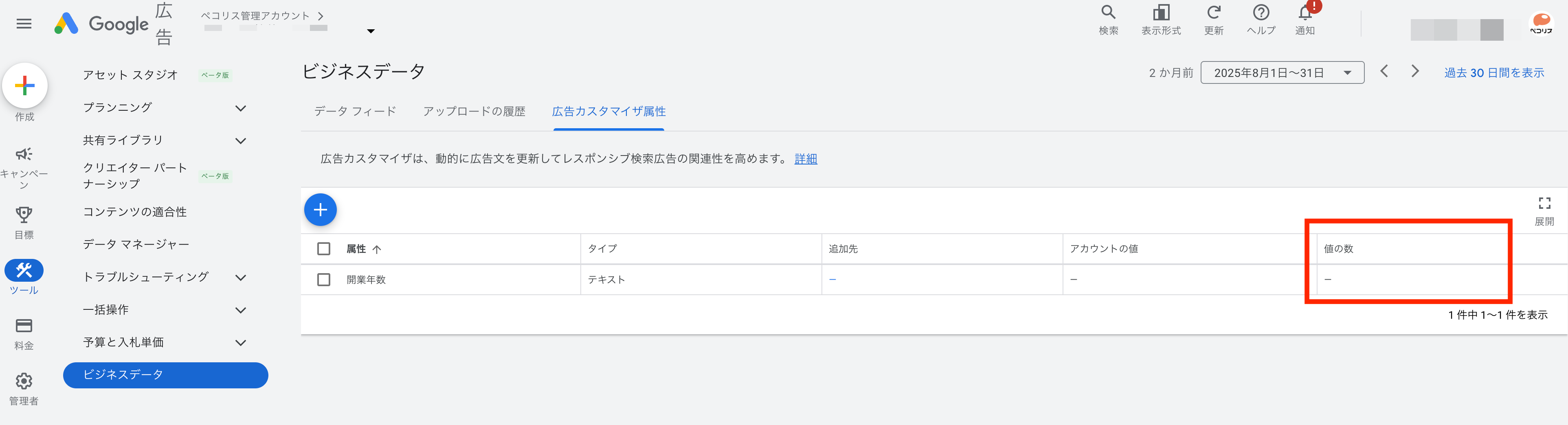The width and height of the screenshot is (1568, 425).
Task: Open the date range dropdown 2025年8月1日〜31日
Action: pyautogui.click(x=1281, y=73)
